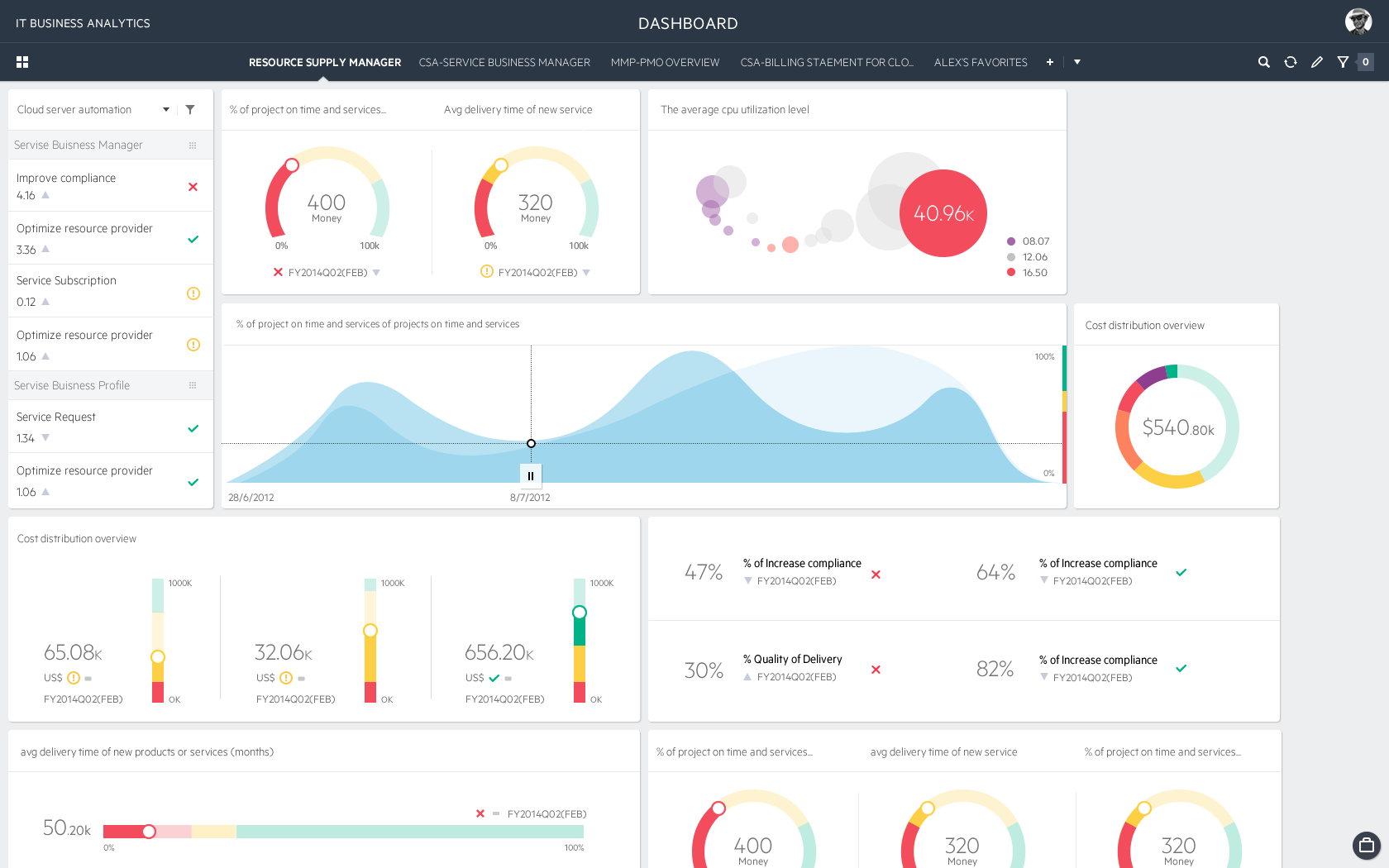The height and width of the screenshot is (868, 1389).
Task: Select the MMP-PMO Overview tab
Action: tap(665, 62)
